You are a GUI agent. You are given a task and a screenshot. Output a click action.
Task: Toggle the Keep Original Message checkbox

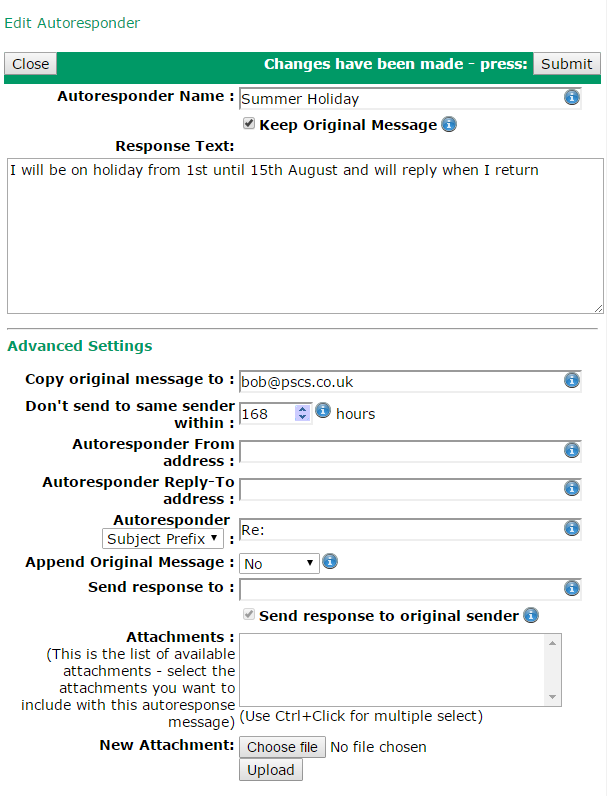(x=249, y=123)
